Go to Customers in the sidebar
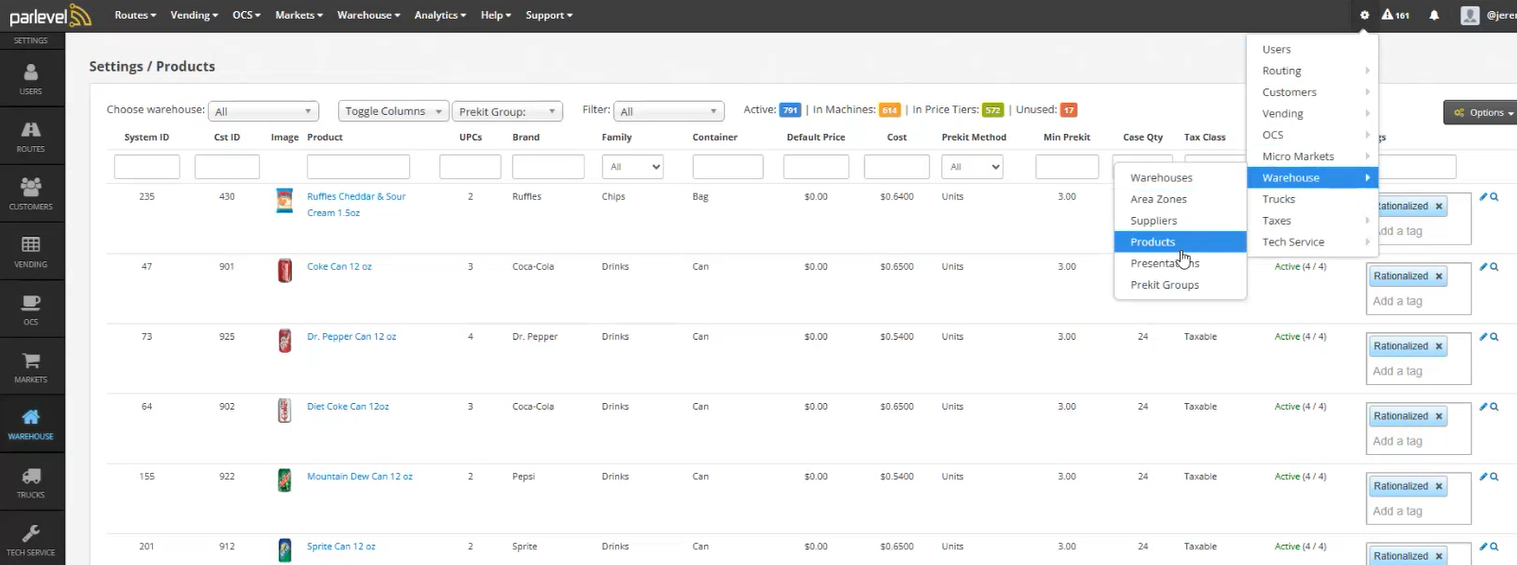The height and width of the screenshot is (565, 1517). [31, 194]
